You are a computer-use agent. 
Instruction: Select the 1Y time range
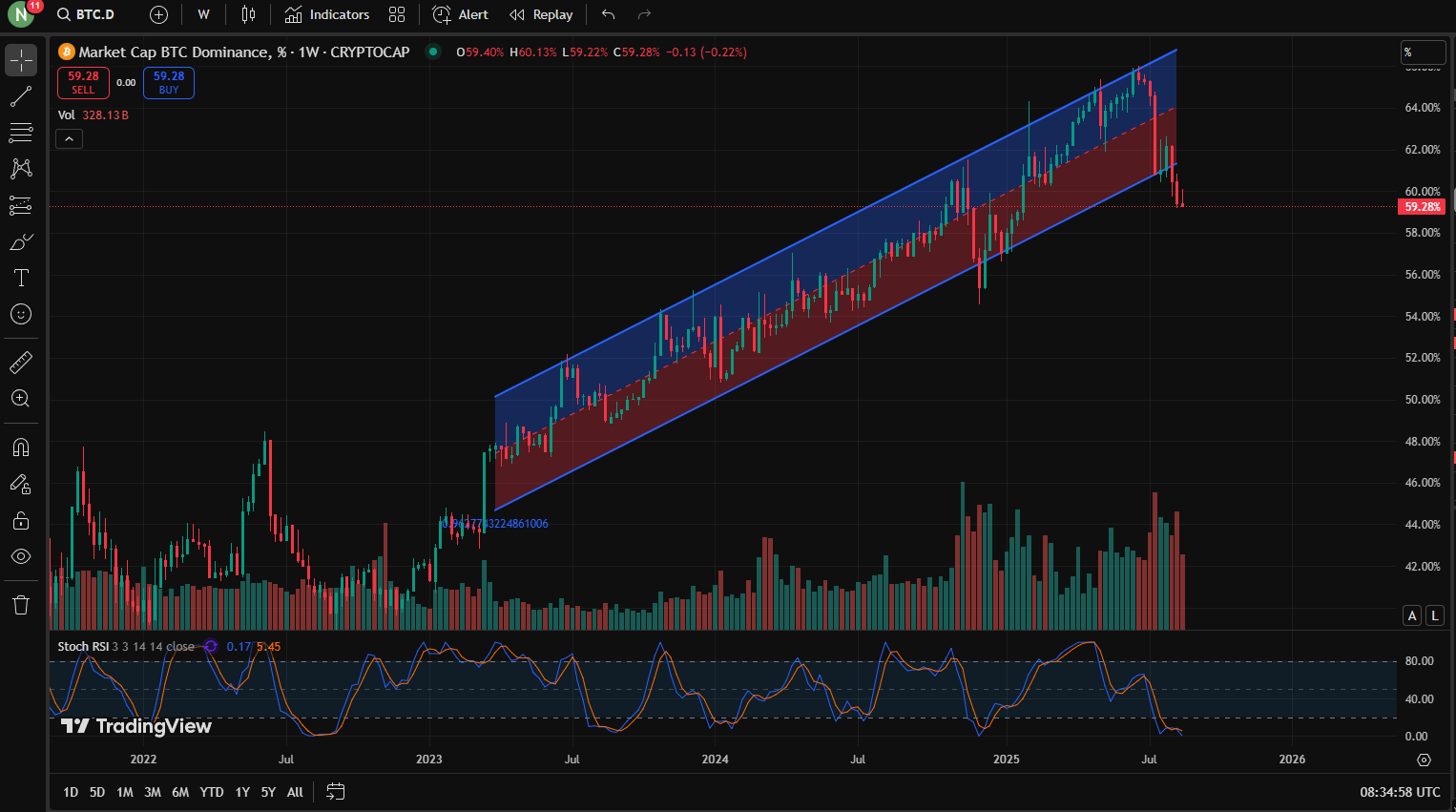(x=242, y=792)
